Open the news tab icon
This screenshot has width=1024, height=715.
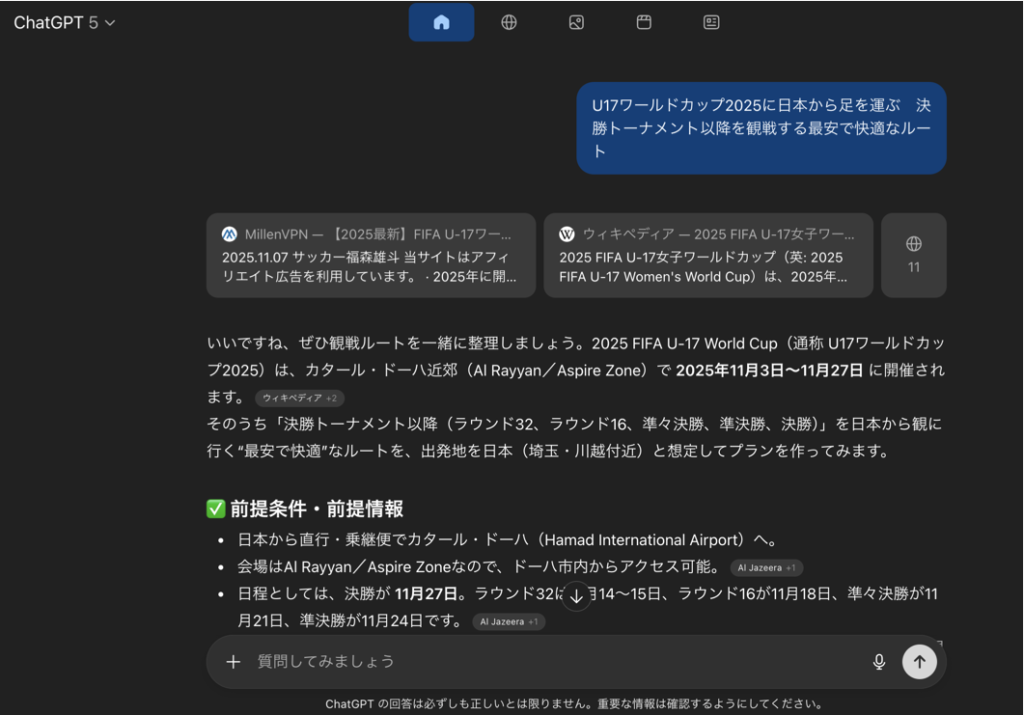point(711,22)
